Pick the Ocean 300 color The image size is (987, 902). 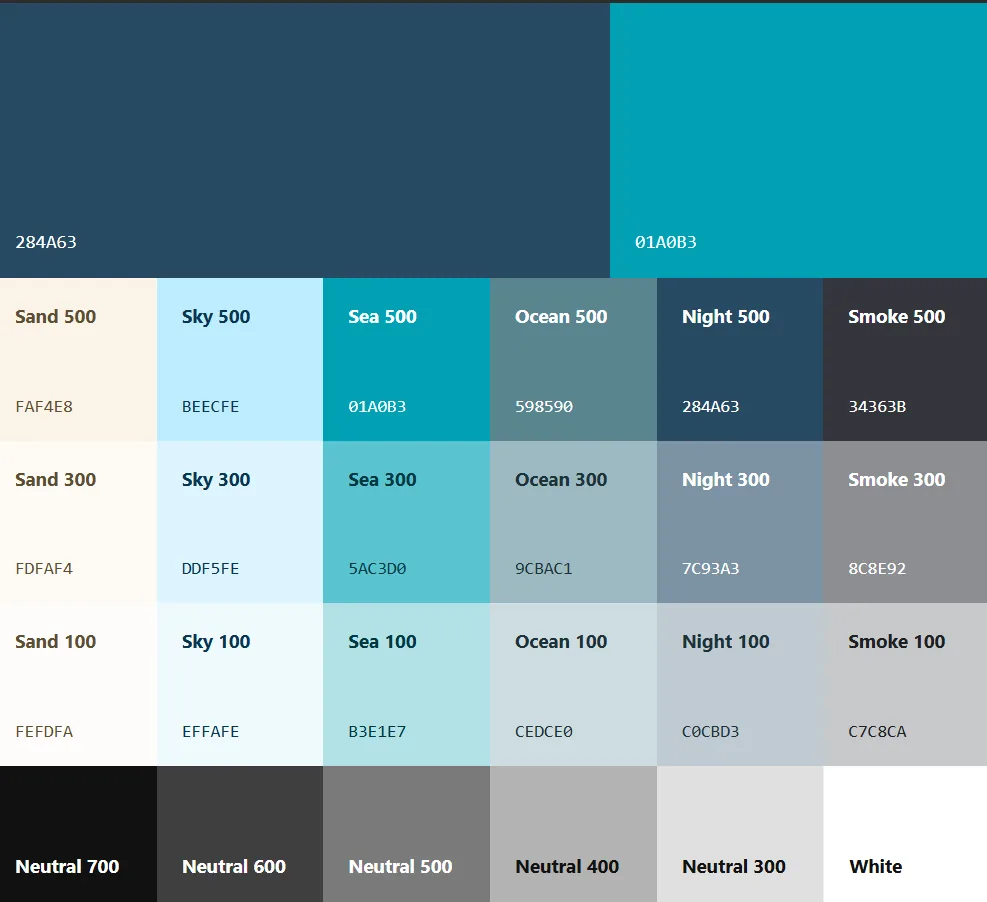tap(573, 522)
